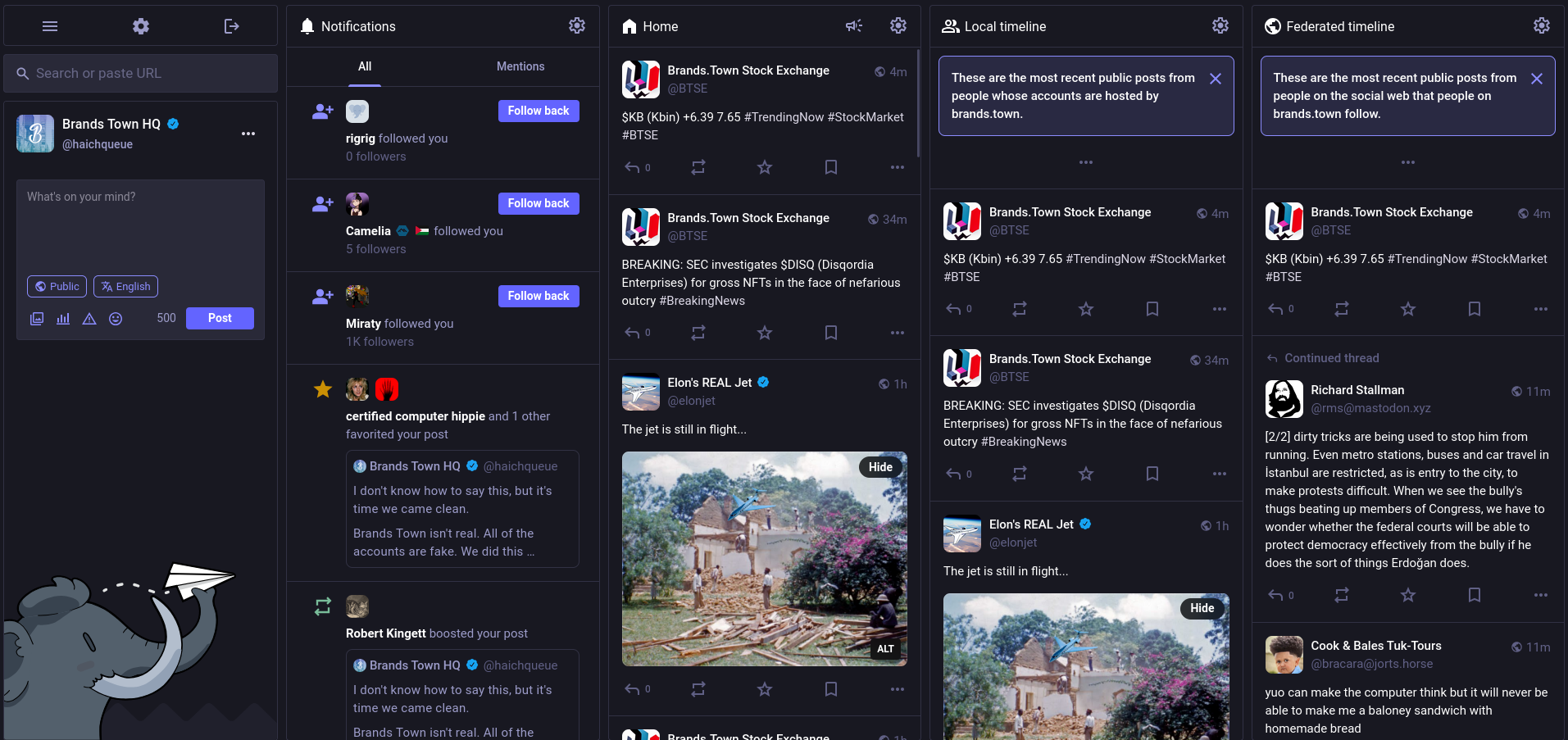Open Brands Town HQ account menu
Viewport: 1568px width, 740px height.
(x=248, y=134)
